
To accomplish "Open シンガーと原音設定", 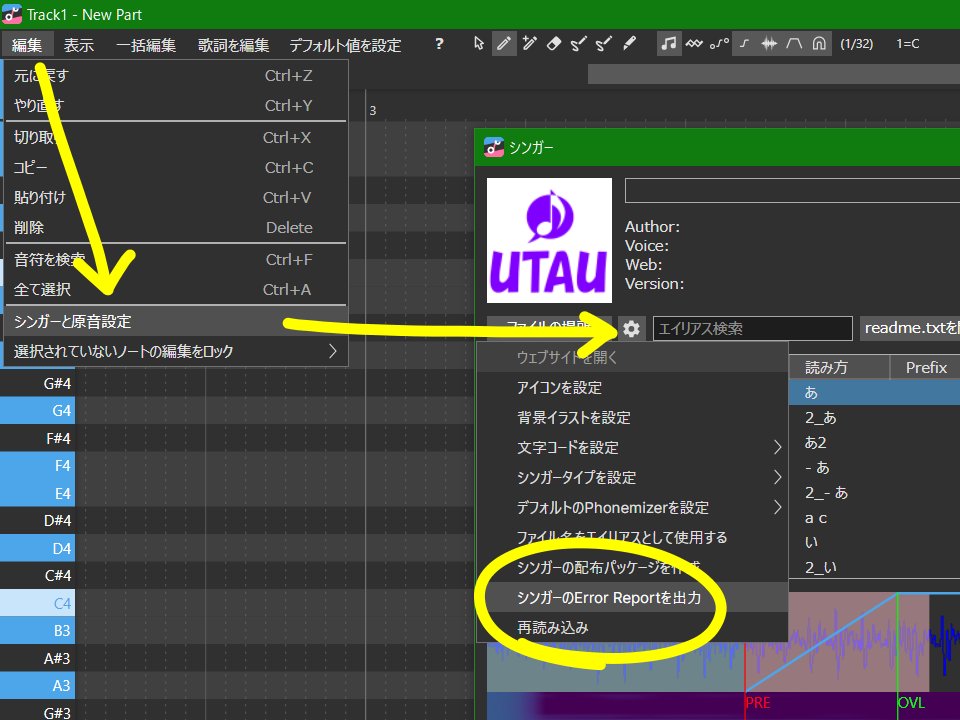I will point(176,321).
